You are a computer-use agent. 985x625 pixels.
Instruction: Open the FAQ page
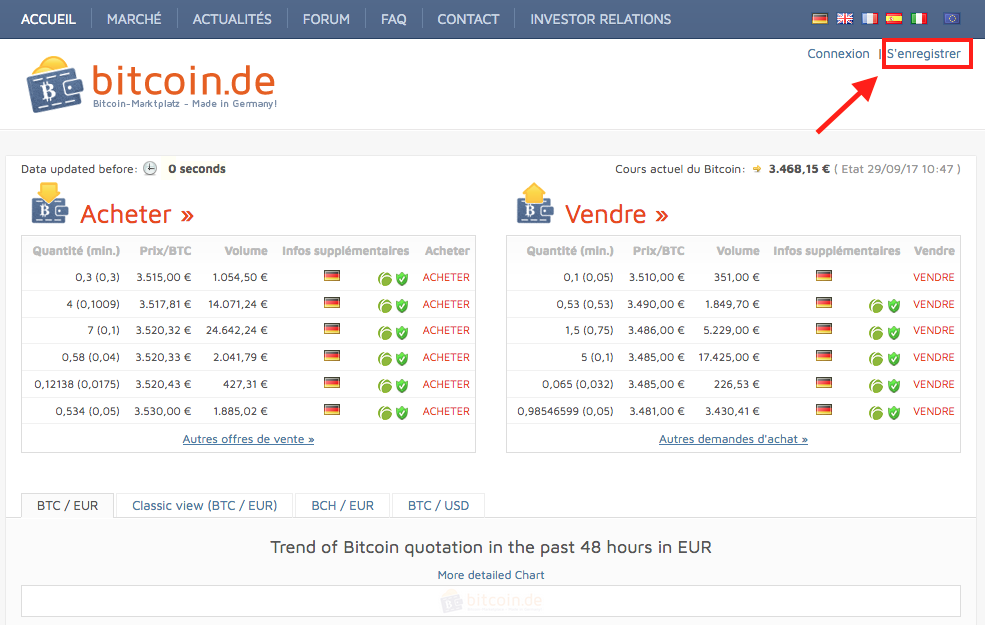point(393,19)
